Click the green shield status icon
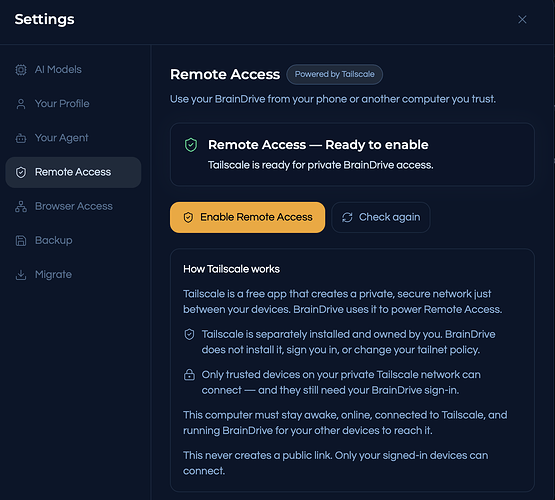Screen dimensions: 555x500 coord(191,145)
